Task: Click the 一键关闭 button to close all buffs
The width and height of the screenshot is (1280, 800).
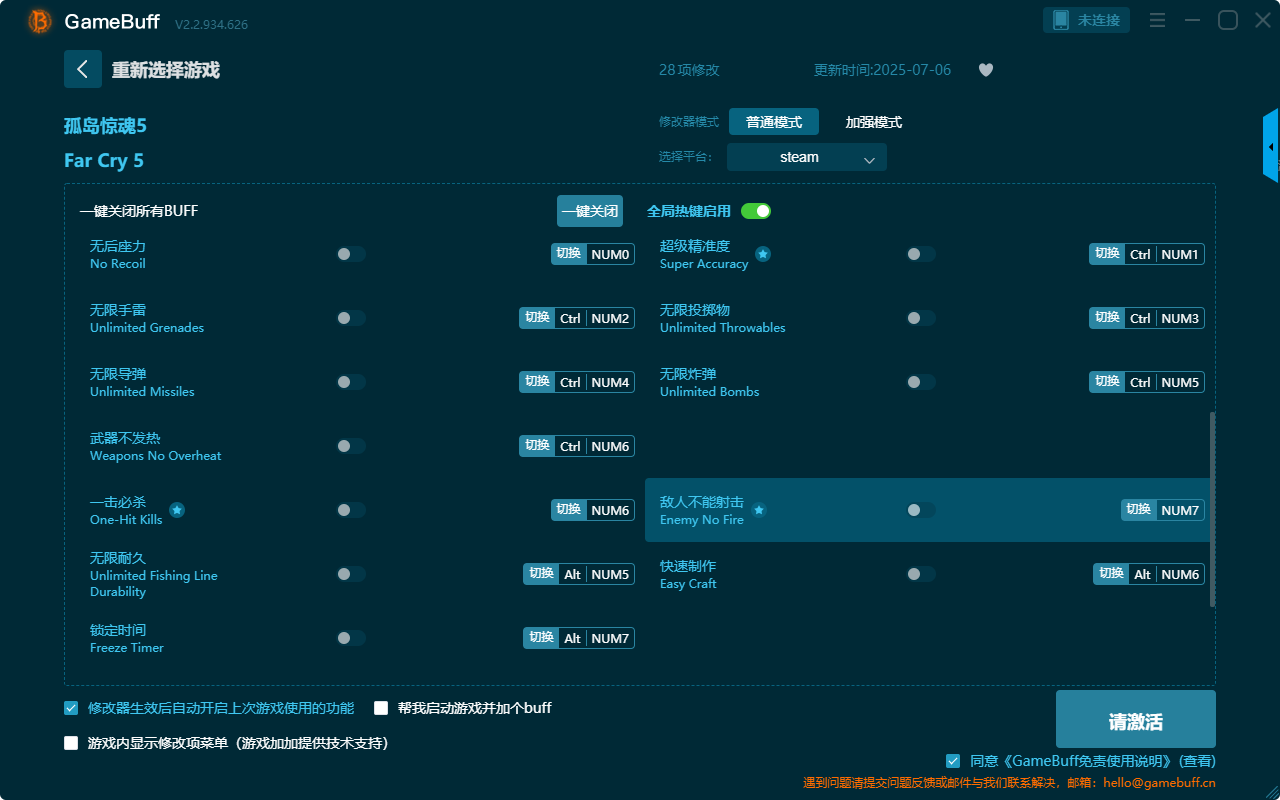Action: 590,211
